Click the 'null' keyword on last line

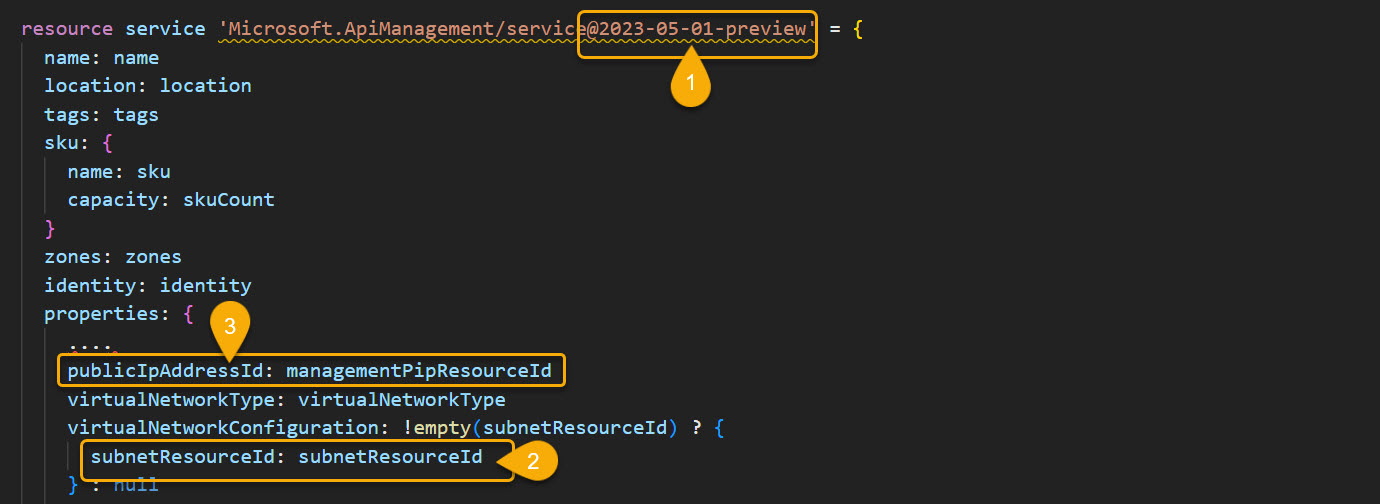tap(136, 487)
